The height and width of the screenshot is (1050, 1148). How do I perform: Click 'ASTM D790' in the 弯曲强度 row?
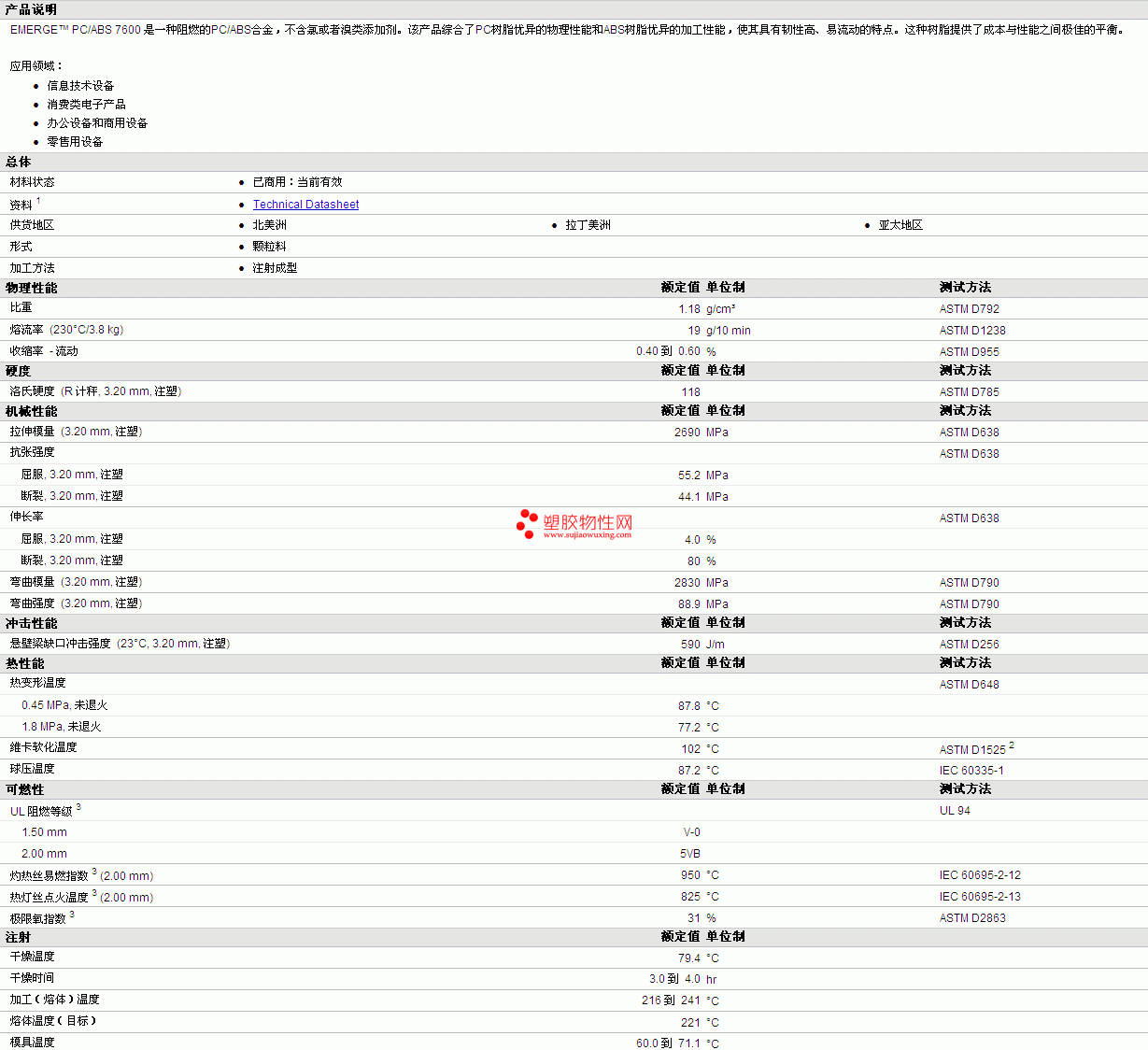[x=970, y=604]
